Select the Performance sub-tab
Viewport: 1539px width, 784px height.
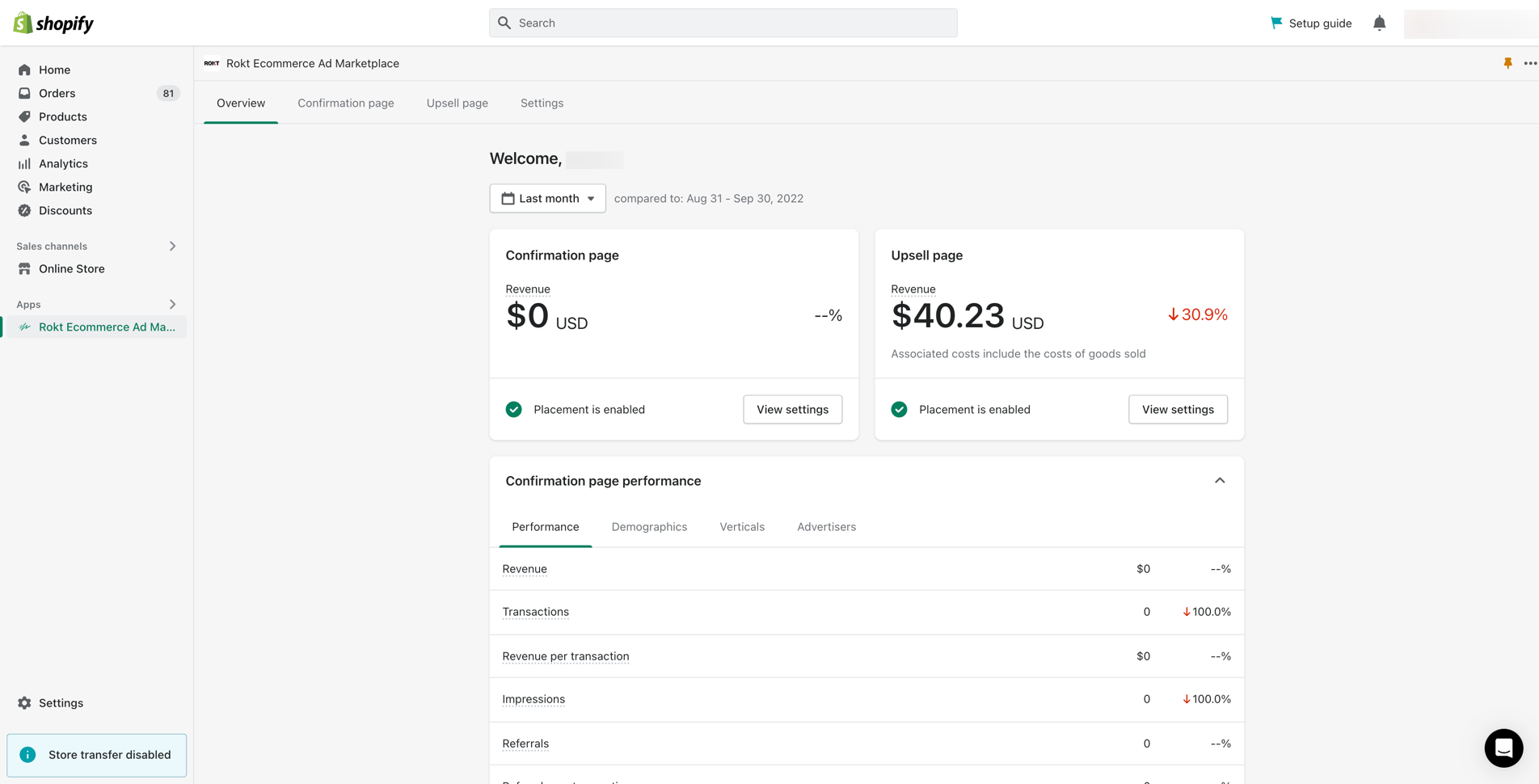pos(546,526)
